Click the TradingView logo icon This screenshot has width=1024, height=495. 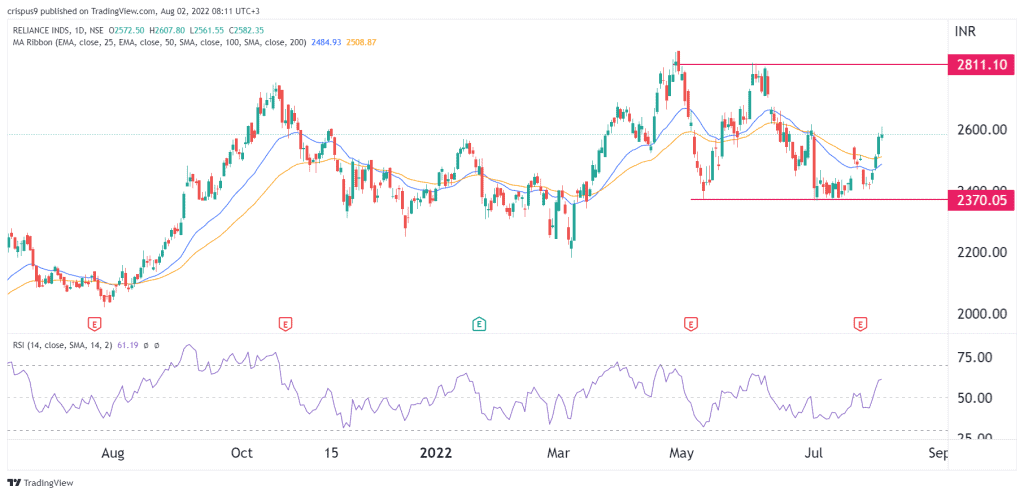click(x=14, y=483)
